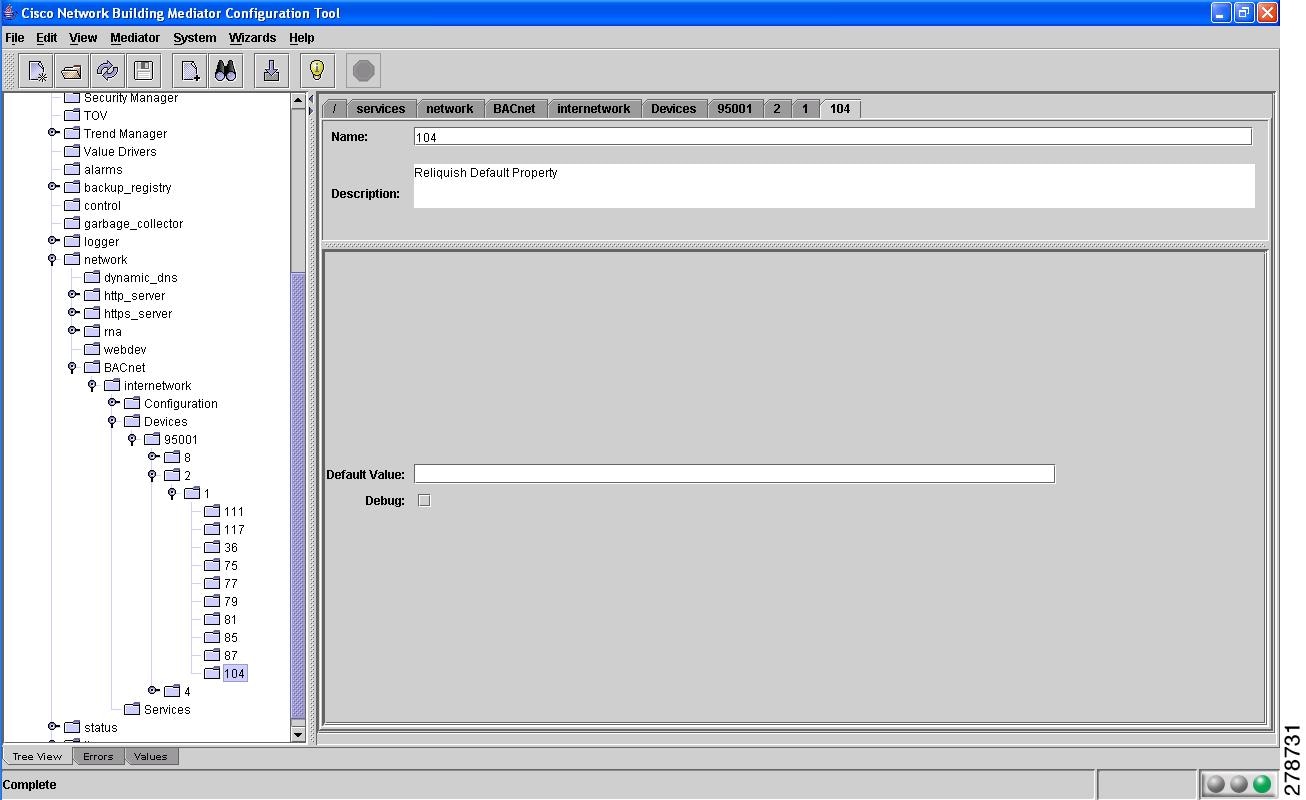
Task: Click the folder icon beside garbage_collector
Action: tap(72, 223)
